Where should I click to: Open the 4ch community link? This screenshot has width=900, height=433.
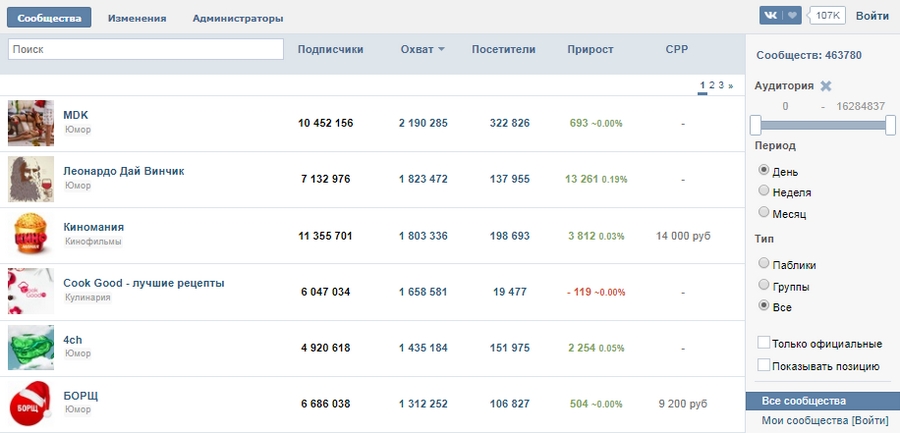click(x=73, y=339)
